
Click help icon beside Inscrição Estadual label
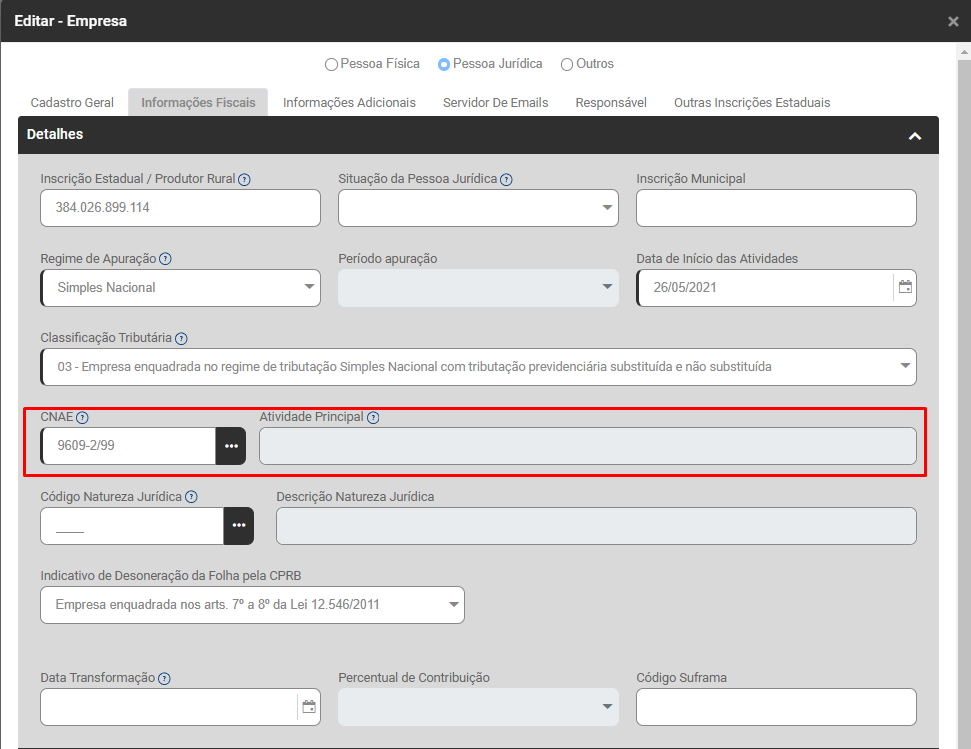[x=244, y=179]
